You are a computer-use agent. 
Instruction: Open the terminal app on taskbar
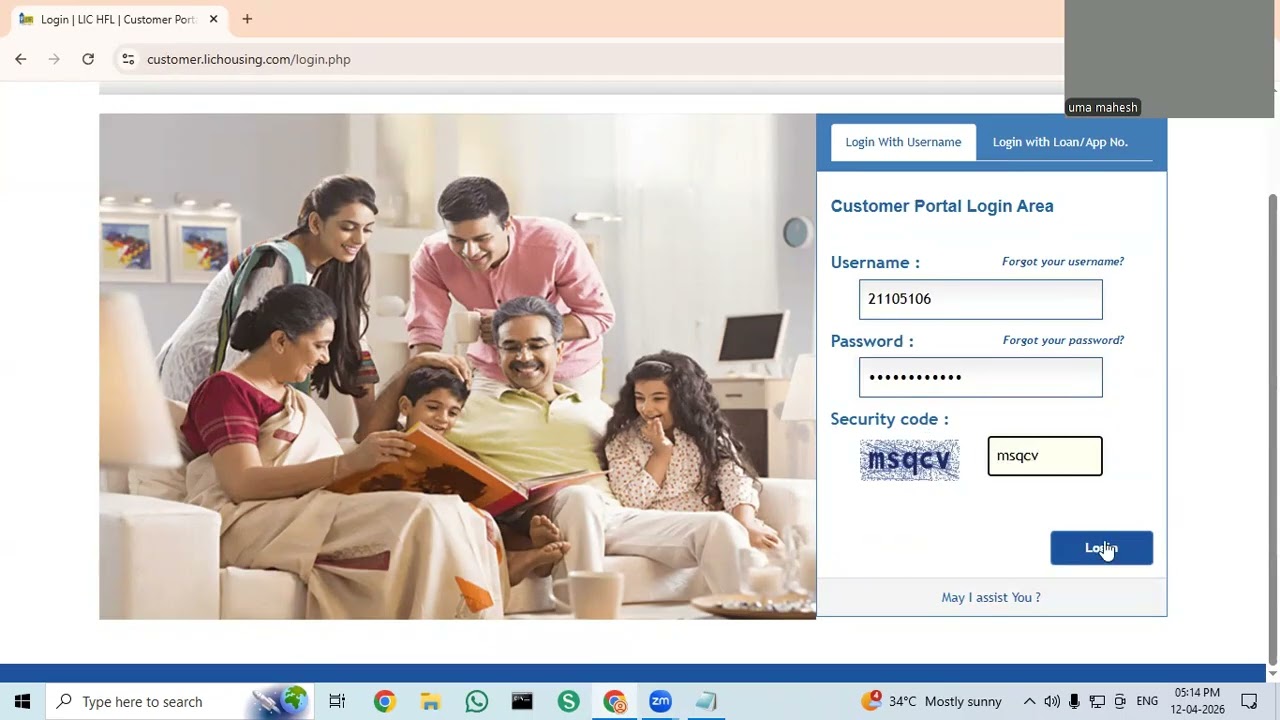click(x=522, y=701)
